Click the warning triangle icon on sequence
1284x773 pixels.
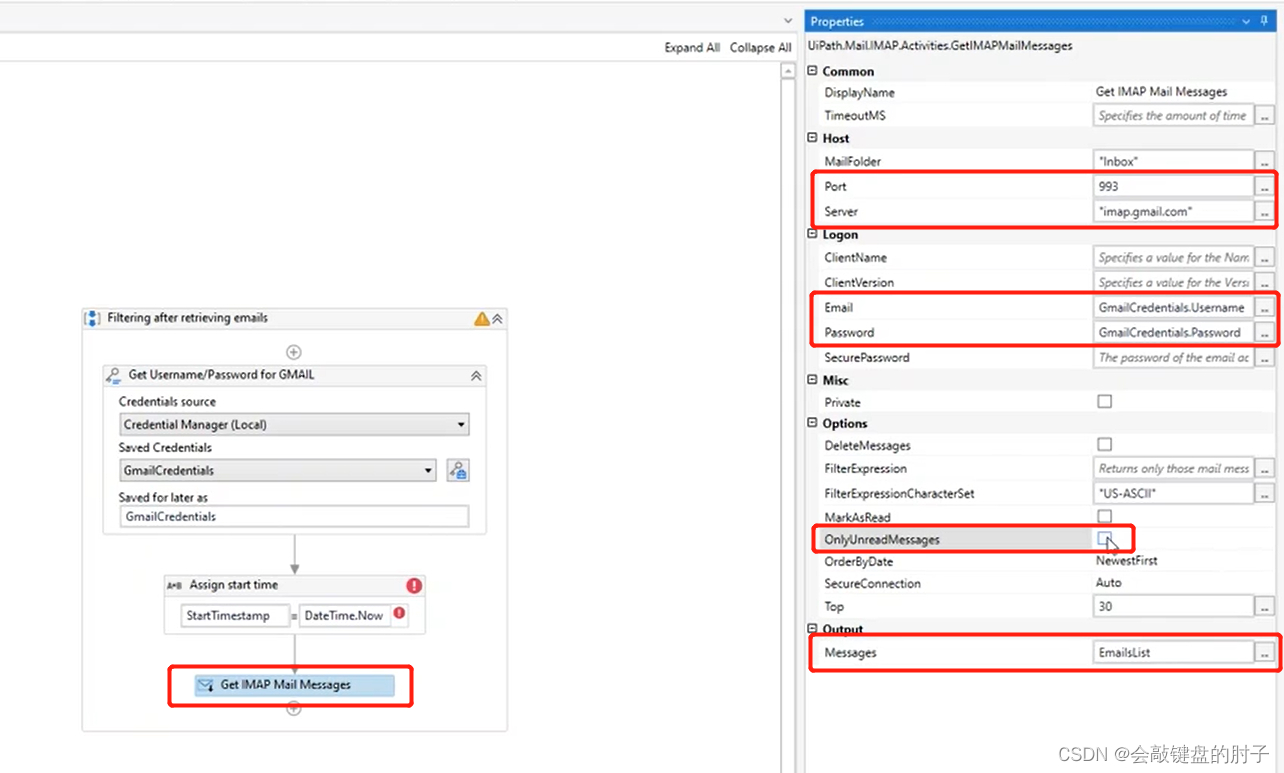[482, 318]
